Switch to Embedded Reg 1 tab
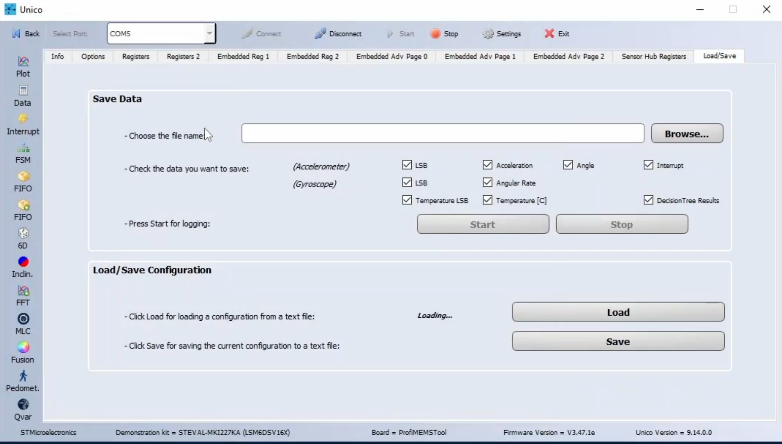This screenshot has height=444, width=782. coord(243,56)
